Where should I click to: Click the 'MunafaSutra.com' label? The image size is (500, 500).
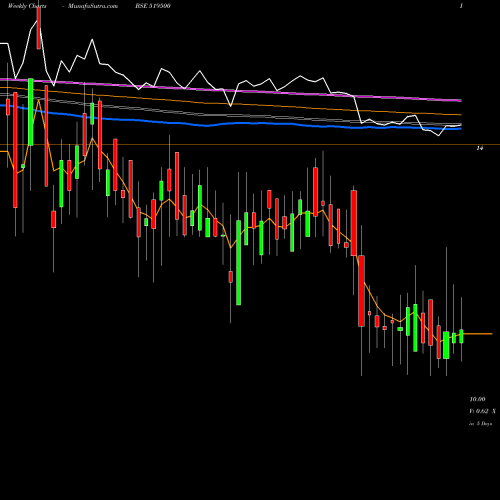pos(93,6)
